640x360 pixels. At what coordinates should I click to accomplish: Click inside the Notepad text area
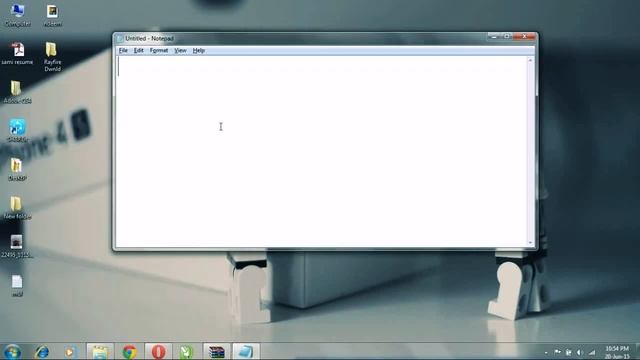pos(321,151)
